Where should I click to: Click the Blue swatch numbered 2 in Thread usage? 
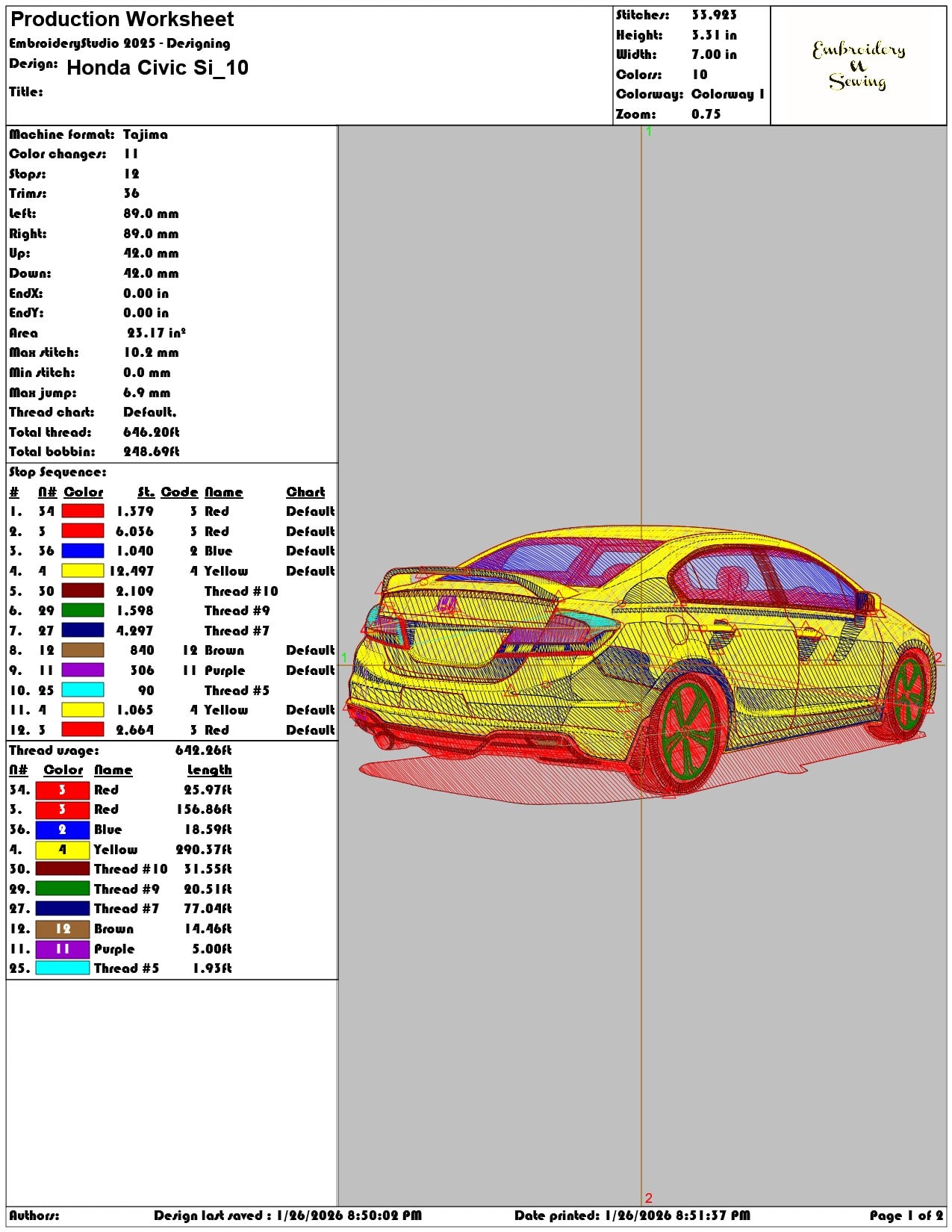click(63, 830)
